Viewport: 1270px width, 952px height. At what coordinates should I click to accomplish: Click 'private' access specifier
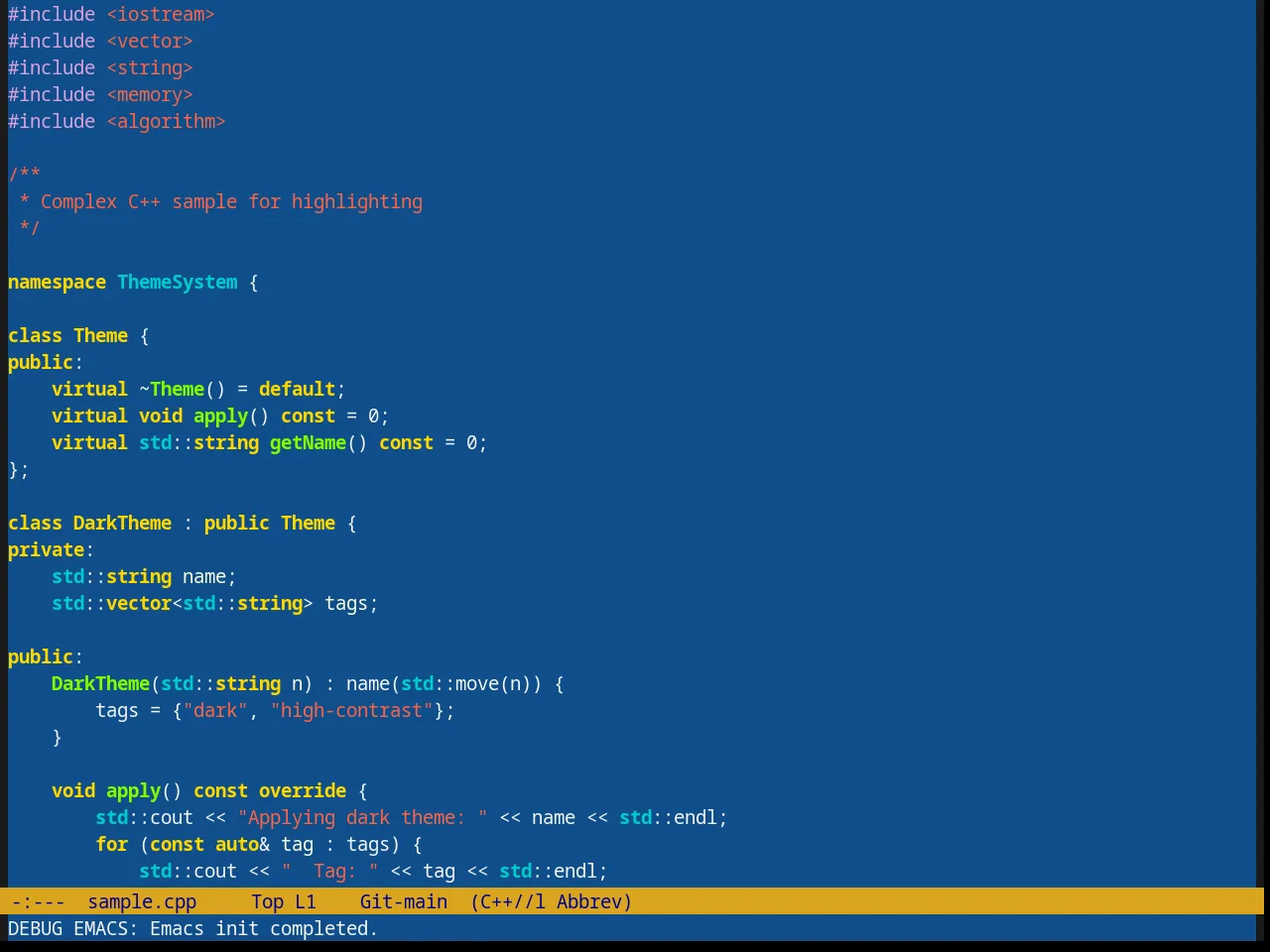pyautogui.click(x=46, y=549)
